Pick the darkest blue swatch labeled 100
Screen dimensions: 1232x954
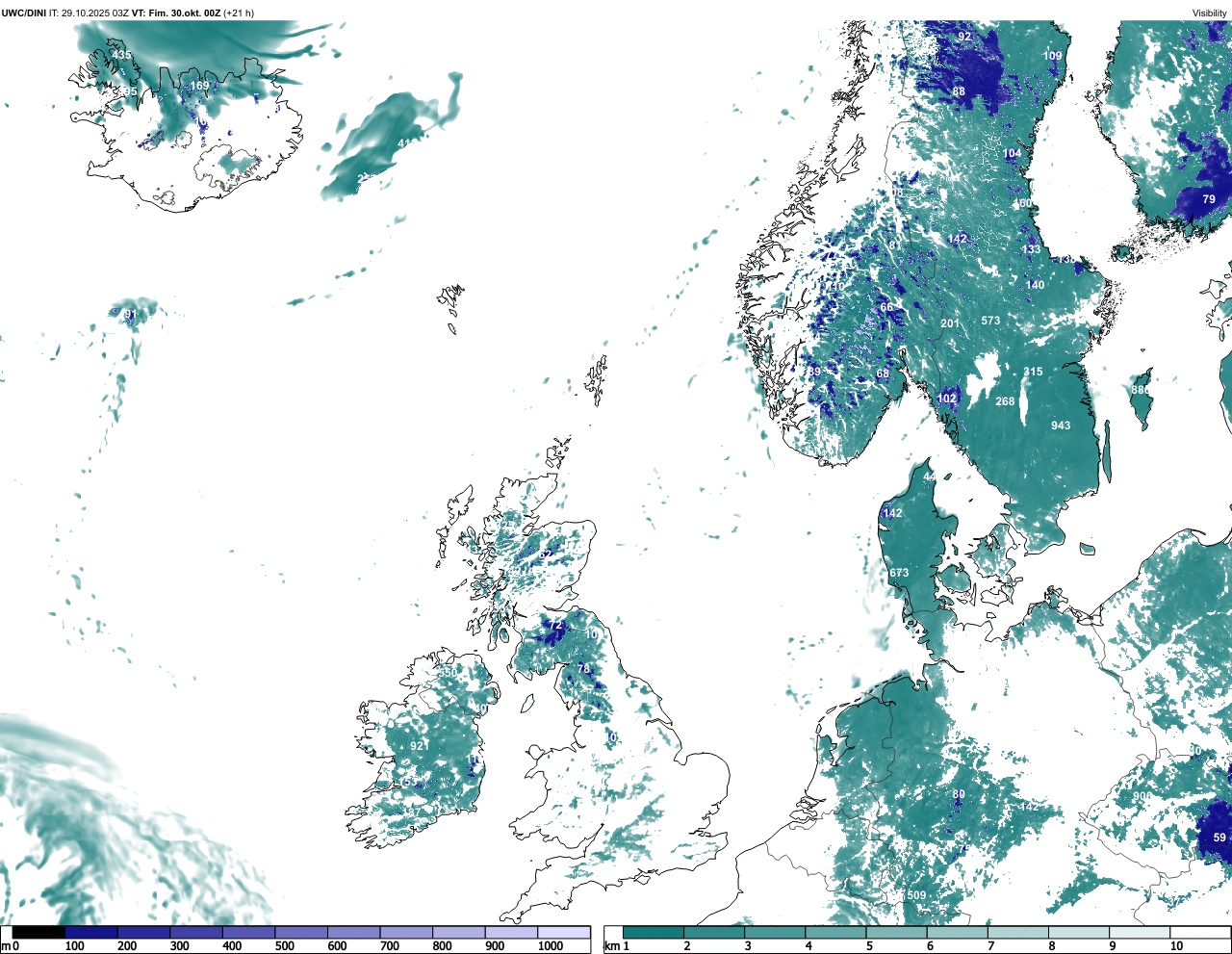tap(91, 933)
